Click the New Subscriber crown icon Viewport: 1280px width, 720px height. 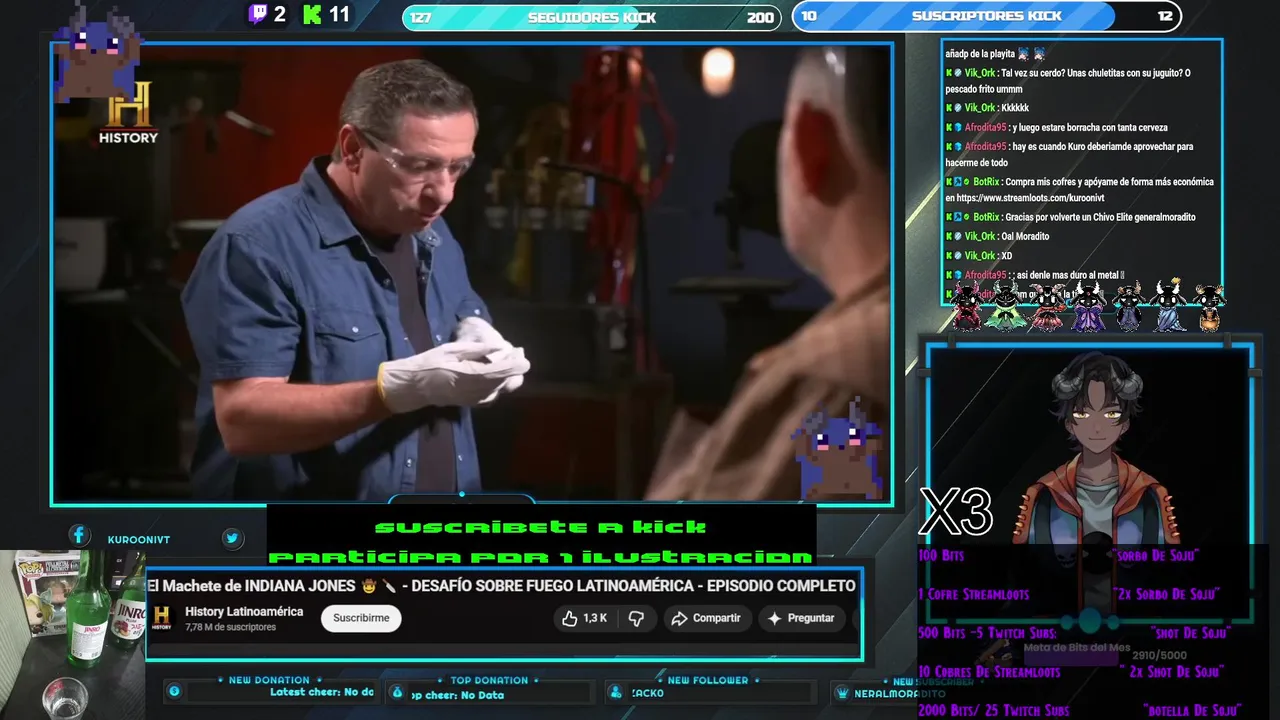(844, 693)
